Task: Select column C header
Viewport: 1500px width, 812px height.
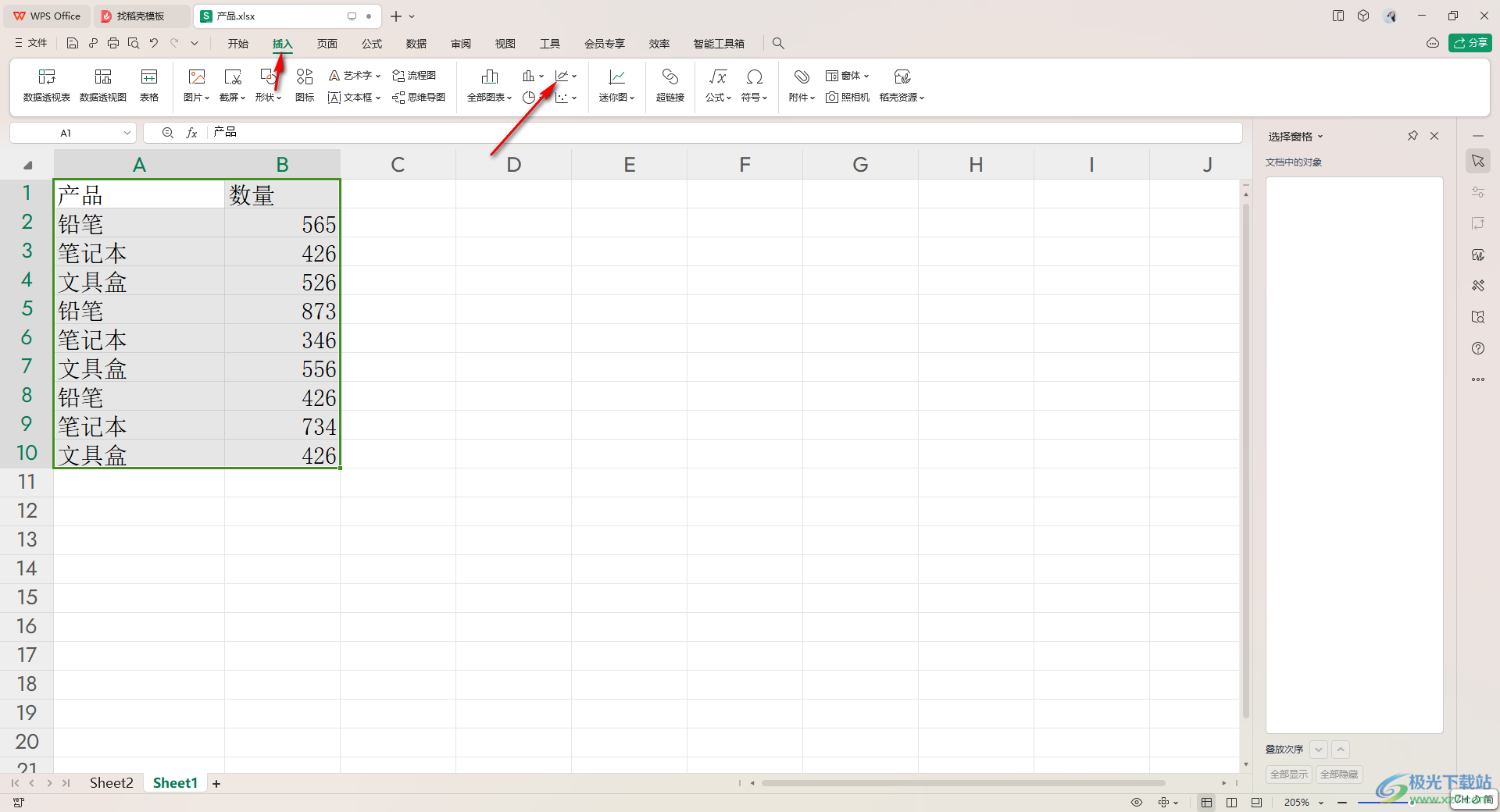Action: pos(398,165)
